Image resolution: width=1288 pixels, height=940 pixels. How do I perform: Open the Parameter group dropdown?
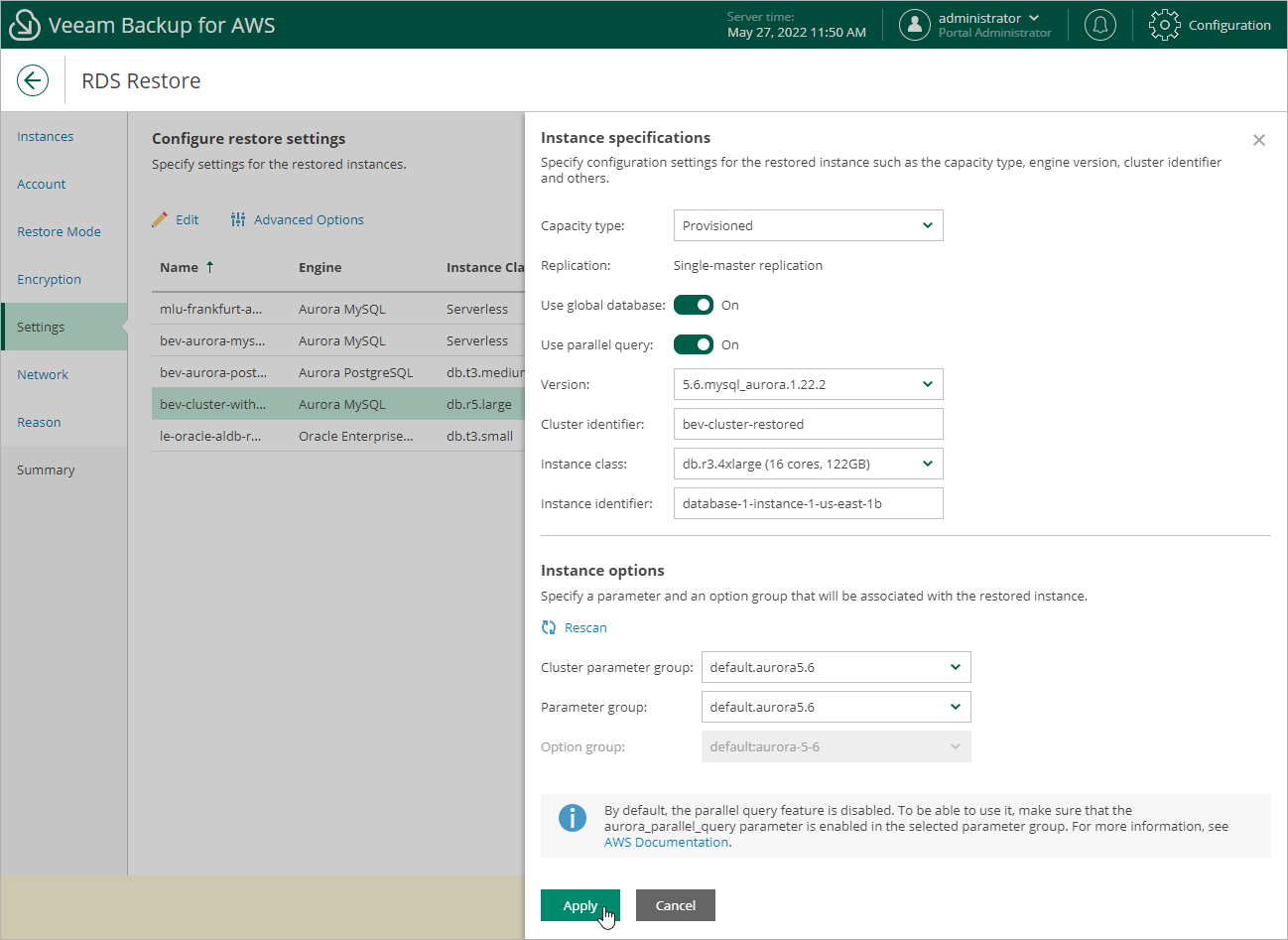[x=836, y=707]
